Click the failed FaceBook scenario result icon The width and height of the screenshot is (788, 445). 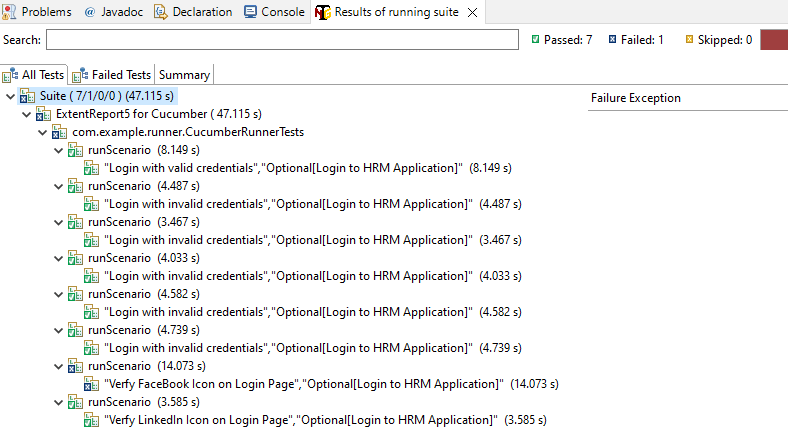[92, 384]
